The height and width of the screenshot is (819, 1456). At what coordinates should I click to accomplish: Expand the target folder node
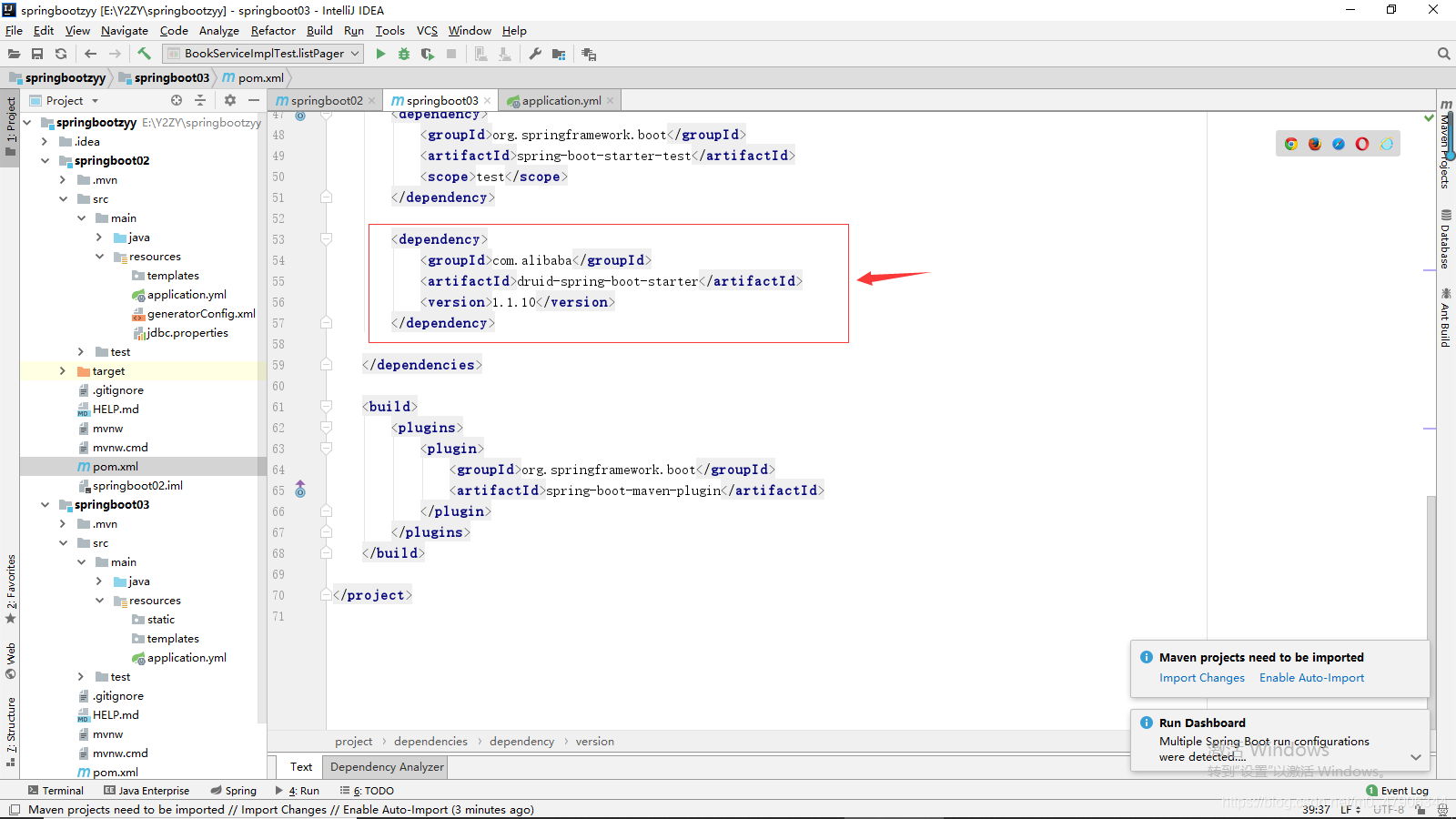(x=63, y=371)
